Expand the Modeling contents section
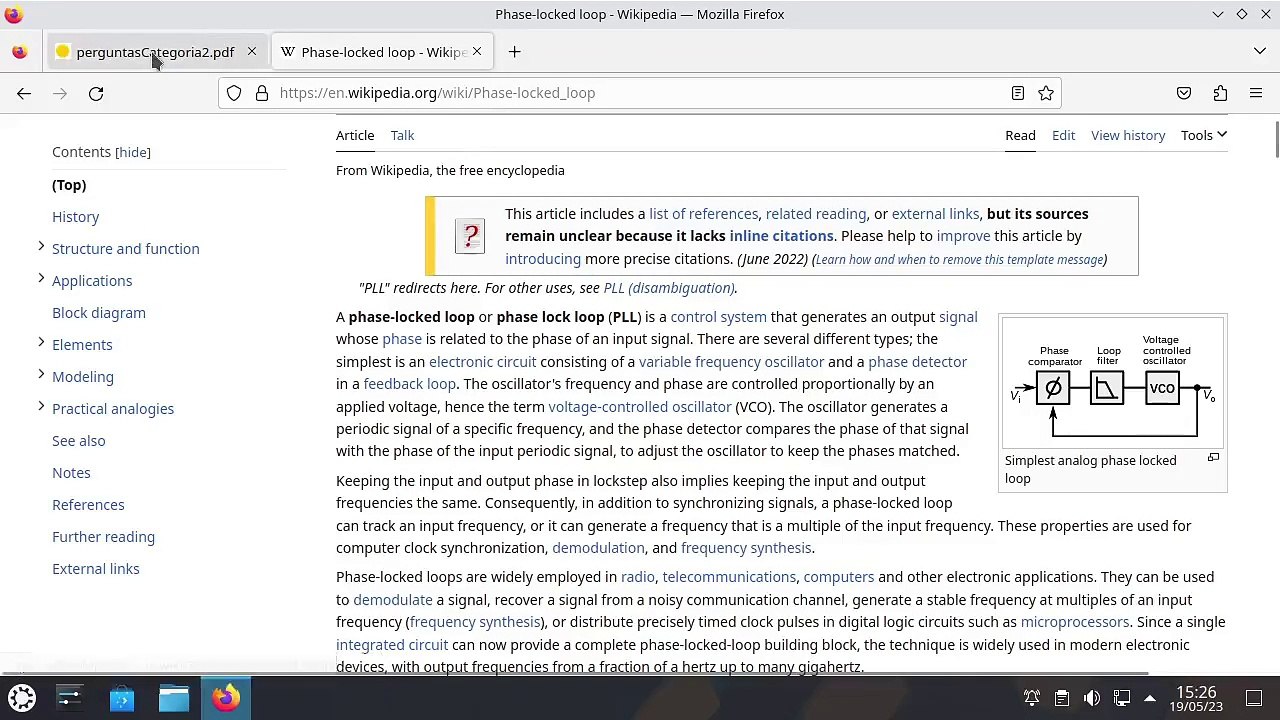Image resolution: width=1280 pixels, height=720 pixels. tap(41, 376)
